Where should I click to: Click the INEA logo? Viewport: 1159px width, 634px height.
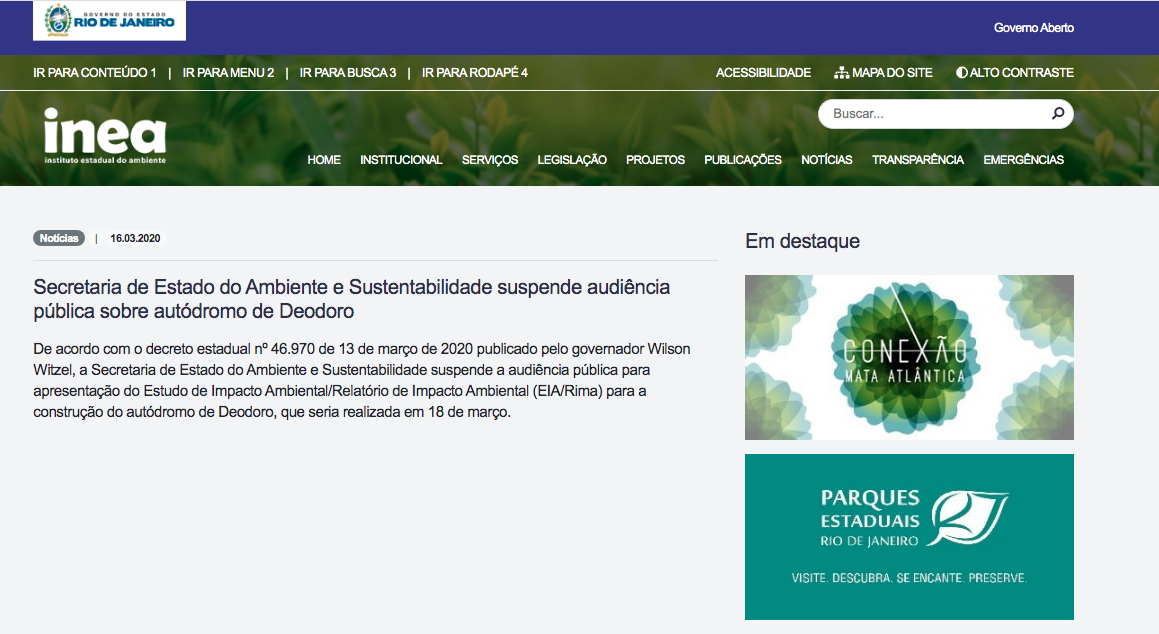(105, 135)
